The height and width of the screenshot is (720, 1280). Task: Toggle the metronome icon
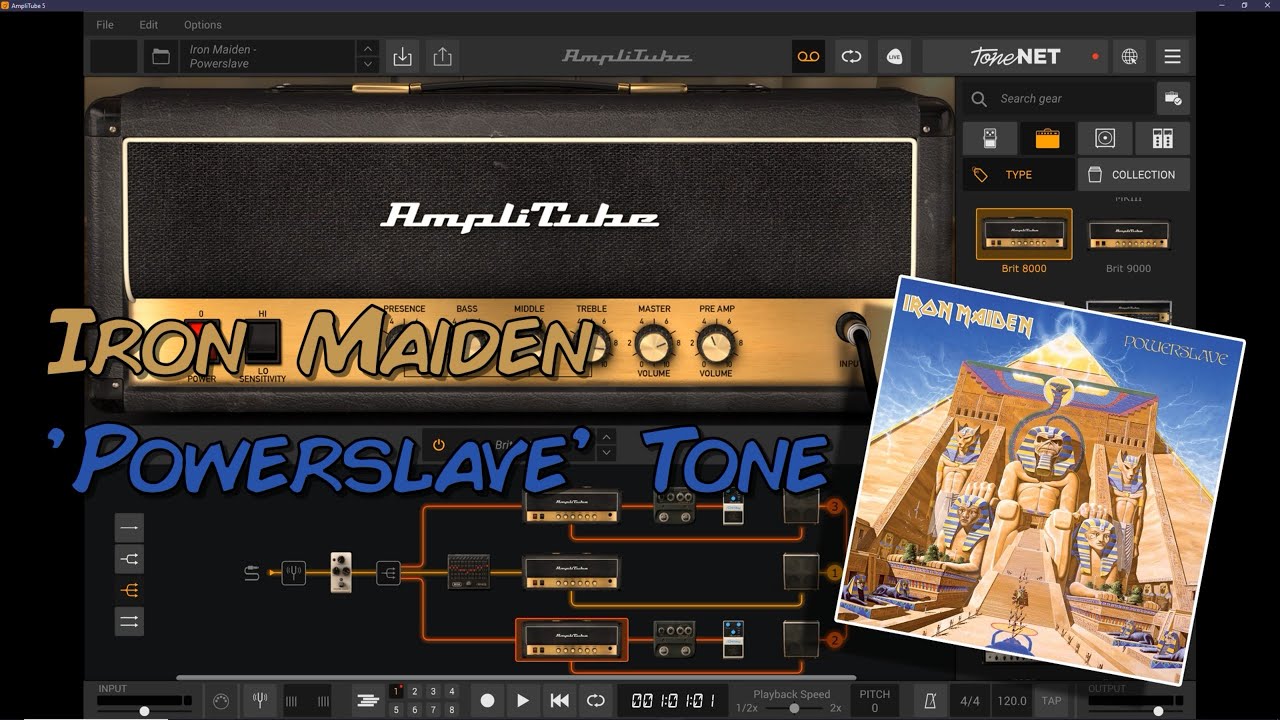tap(930, 701)
